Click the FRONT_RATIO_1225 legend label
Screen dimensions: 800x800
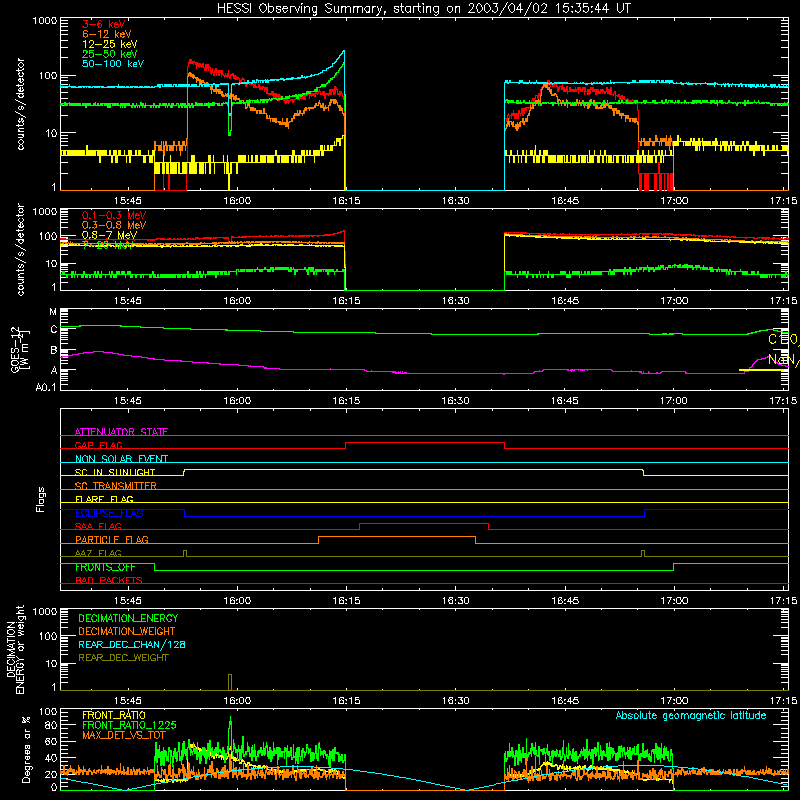(129, 725)
